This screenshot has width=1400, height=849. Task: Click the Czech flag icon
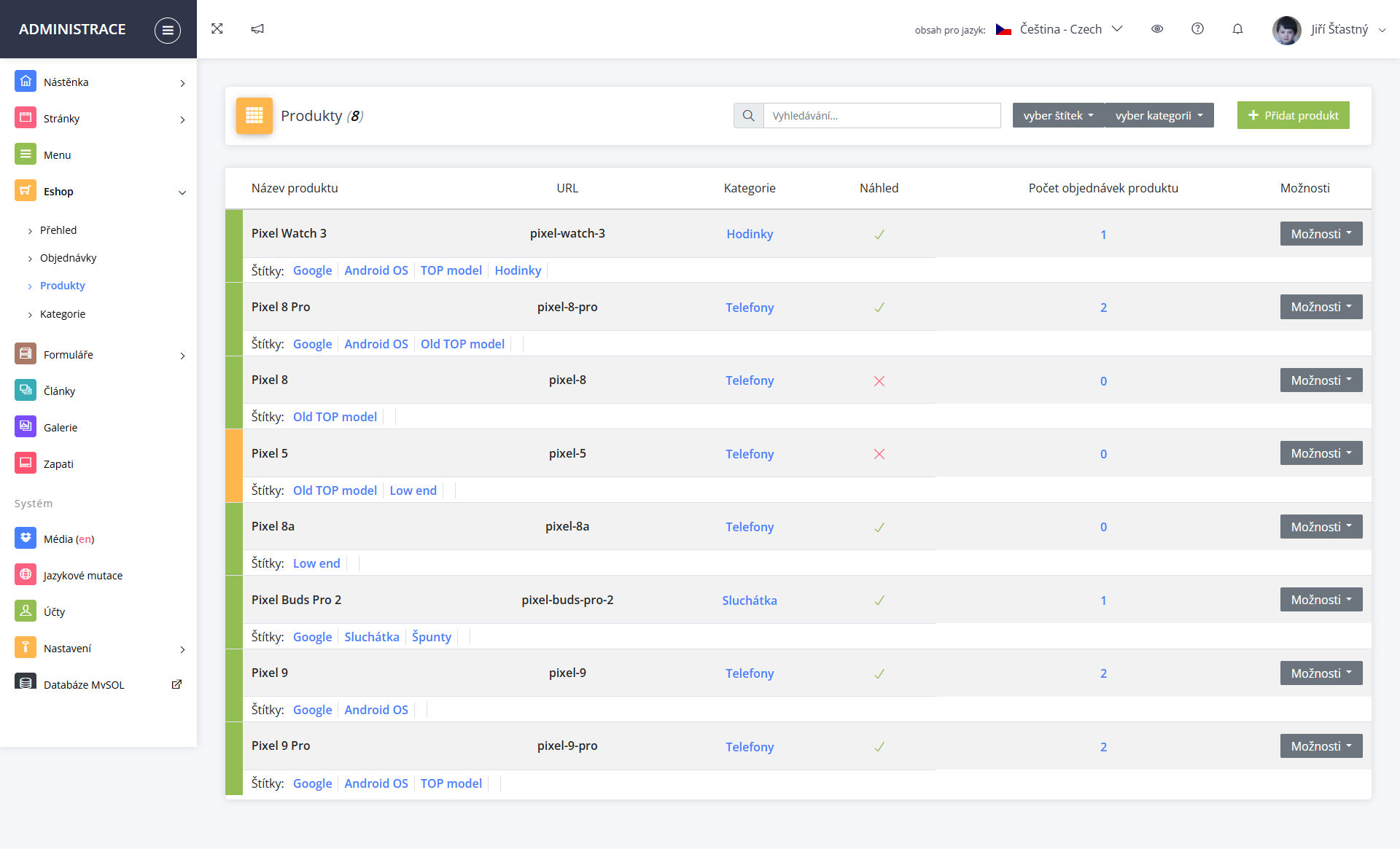tap(1003, 29)
